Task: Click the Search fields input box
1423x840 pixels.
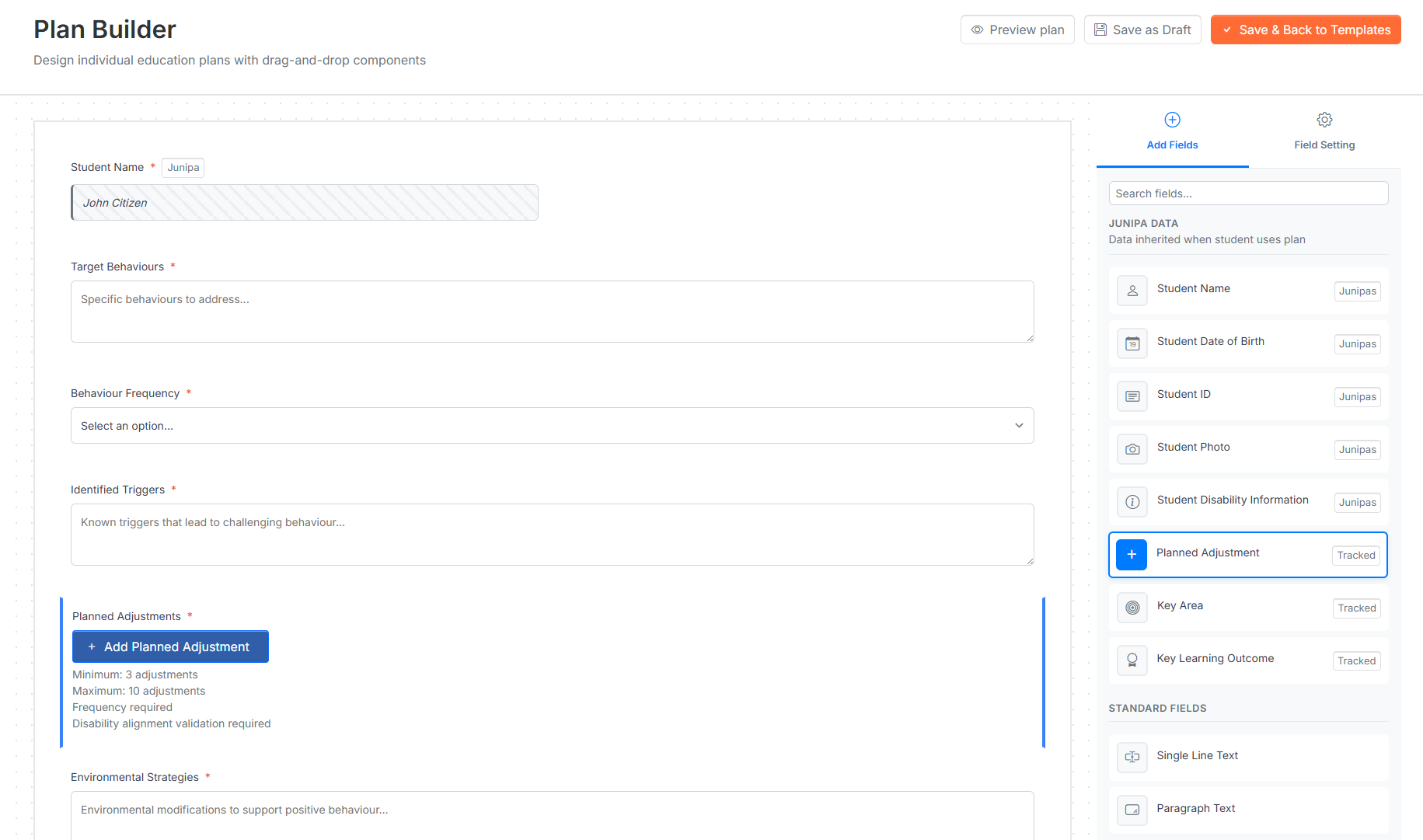Action: point(1248,193)
